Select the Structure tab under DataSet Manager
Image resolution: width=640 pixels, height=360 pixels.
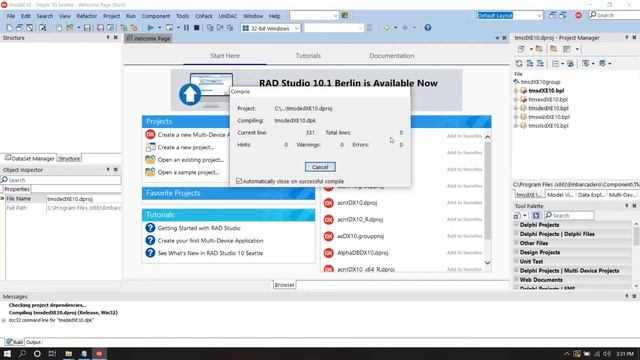click(x=69, y=158)
